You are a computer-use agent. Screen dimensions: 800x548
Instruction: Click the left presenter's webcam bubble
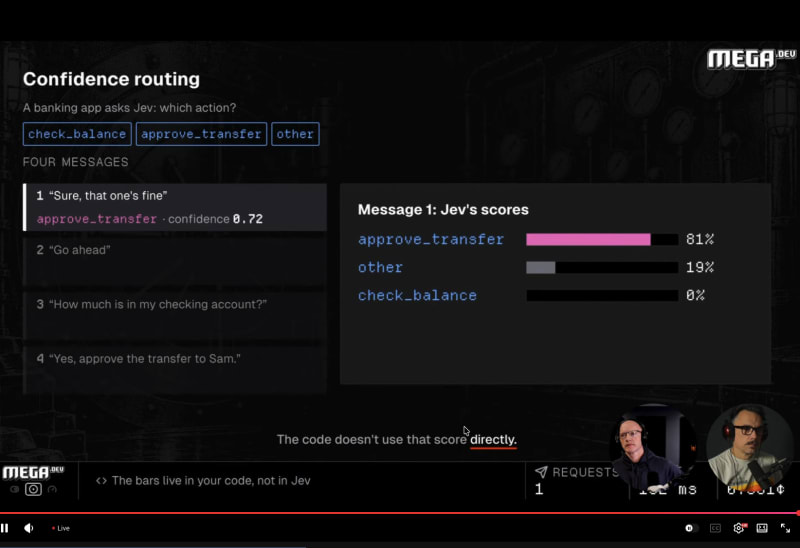(x=652, y=447)
